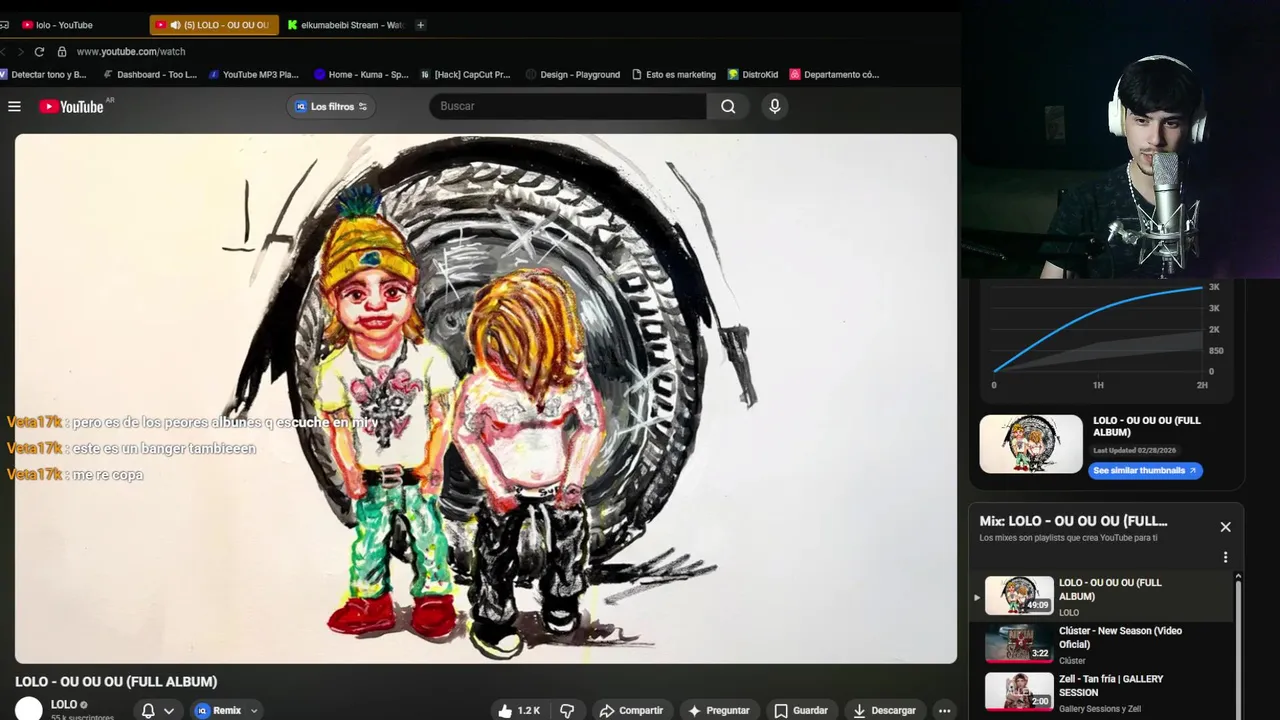The width and height of the screenshot is (1280, 720).
Task: Click chat message 'este es un banger tambieeen'
Action: (x=164, y=449)
